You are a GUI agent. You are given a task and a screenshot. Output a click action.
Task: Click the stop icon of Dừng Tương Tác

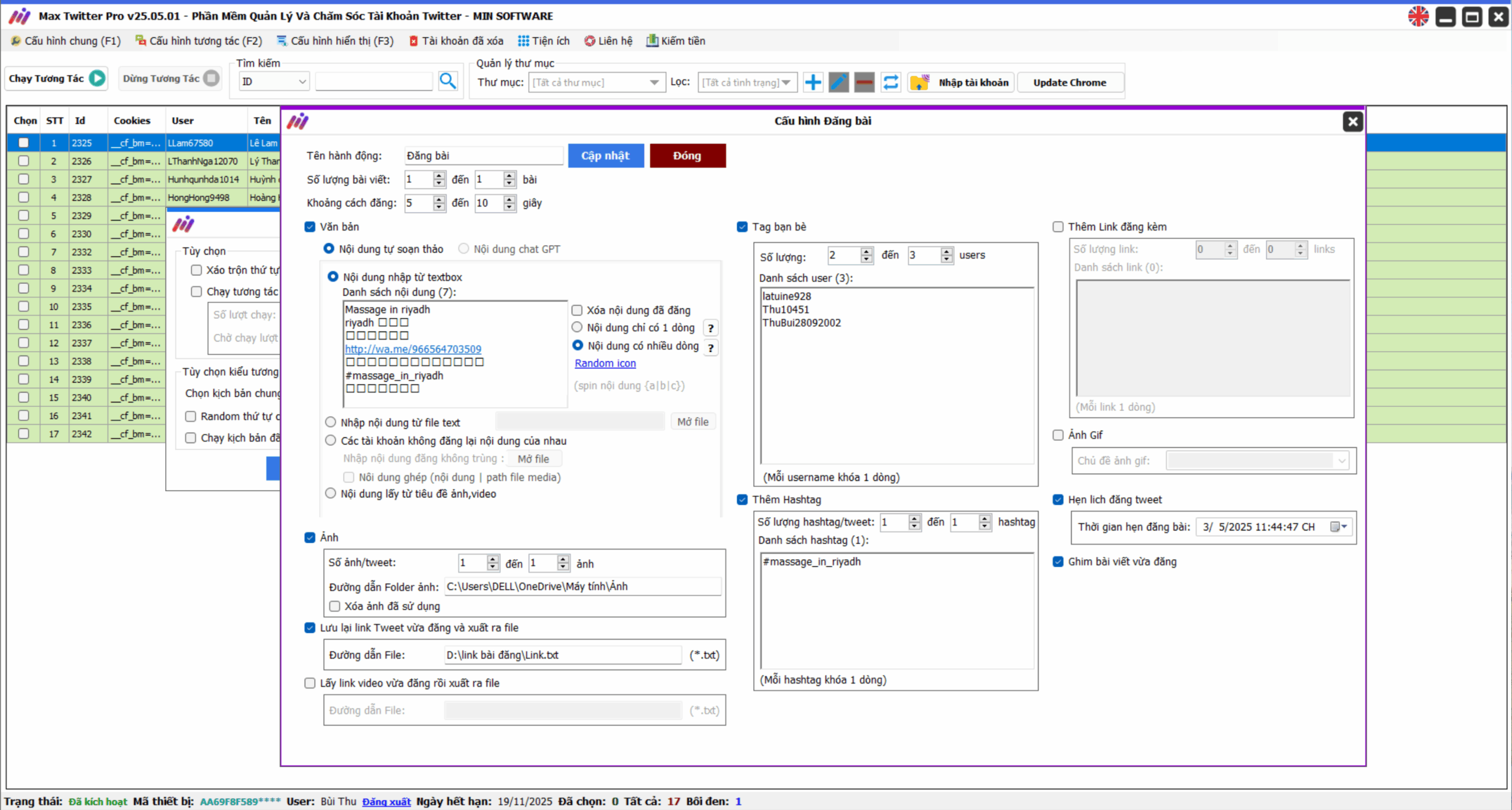pyautogui.click(x=211, y=78)
